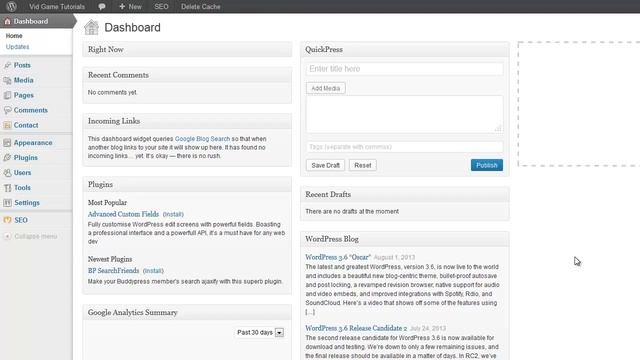
Task: Open Comments menu label in sidebar
Action: coord(31,110)
